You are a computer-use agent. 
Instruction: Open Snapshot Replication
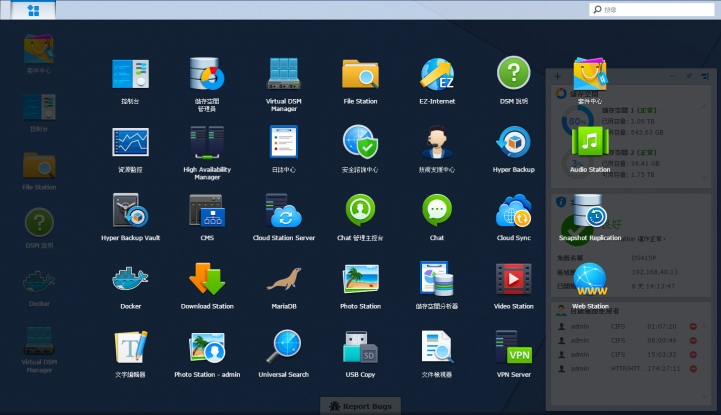(590, 210)
